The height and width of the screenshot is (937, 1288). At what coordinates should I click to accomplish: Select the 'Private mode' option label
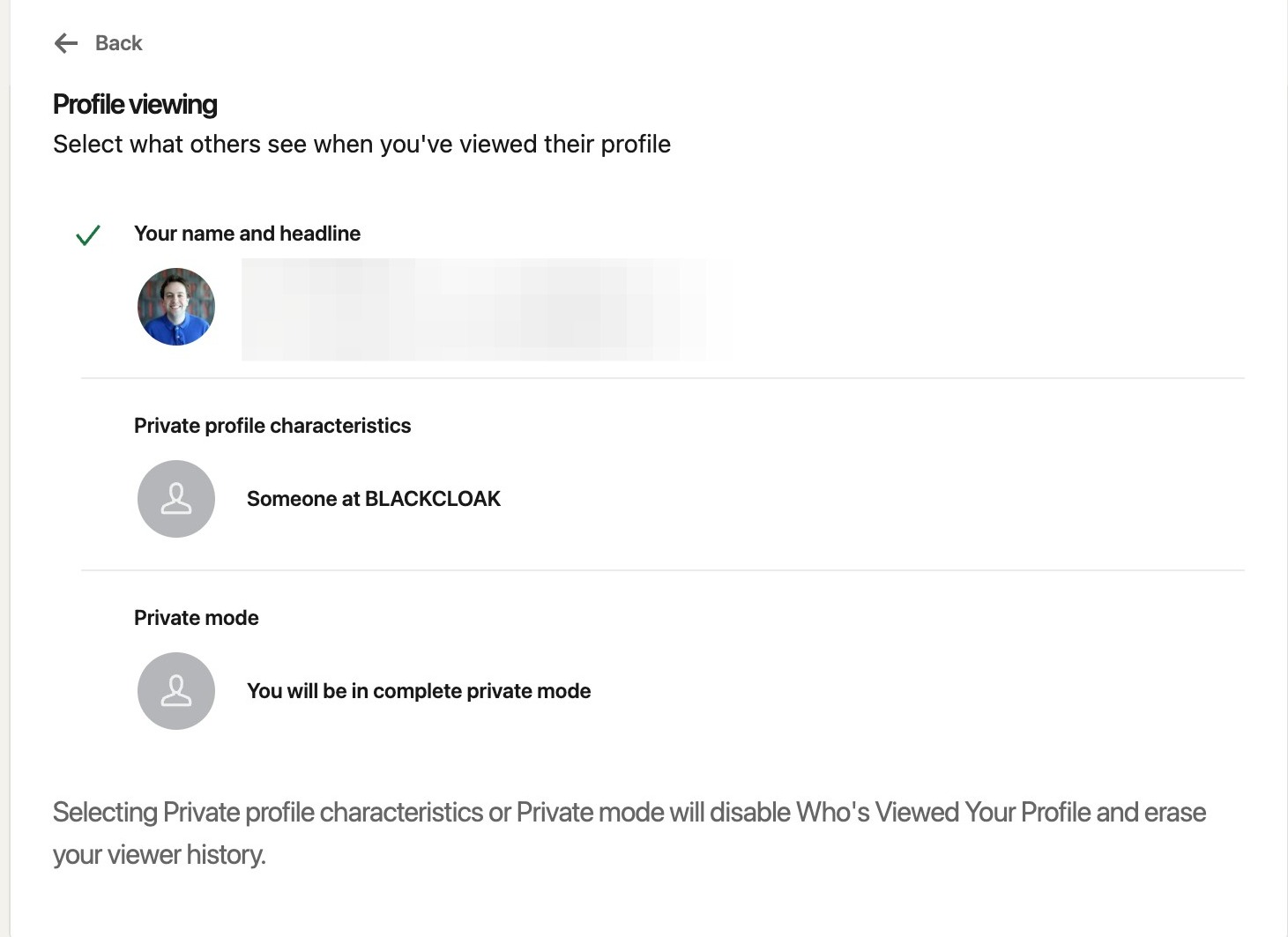[x=196, y=618]
